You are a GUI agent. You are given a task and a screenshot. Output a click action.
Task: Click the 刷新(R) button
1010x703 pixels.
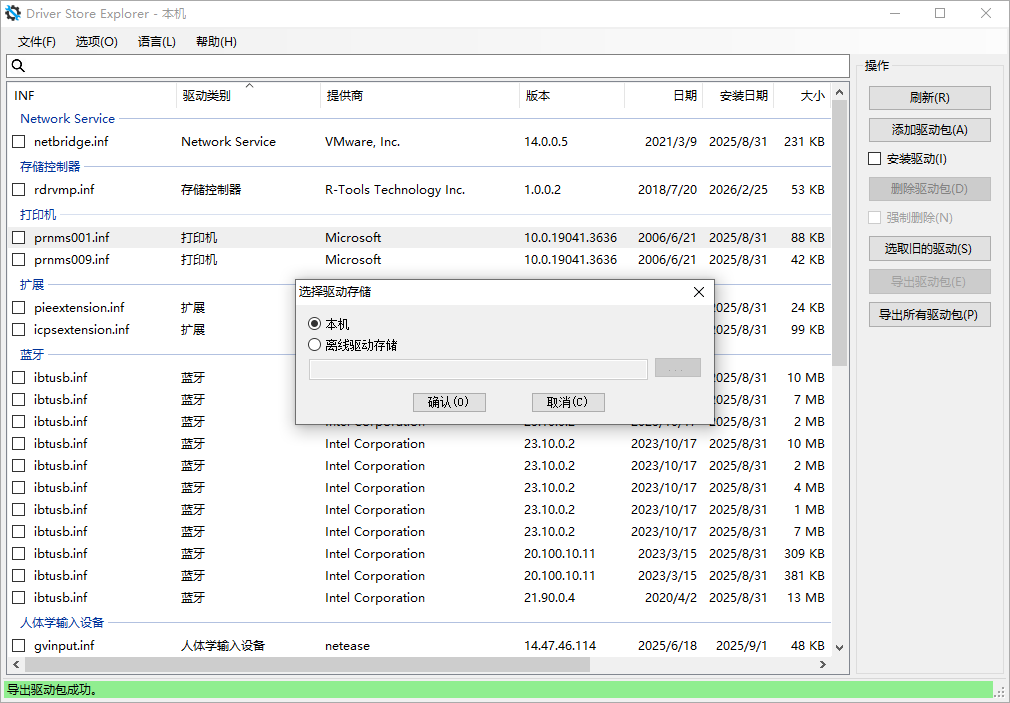pos(929,97)
